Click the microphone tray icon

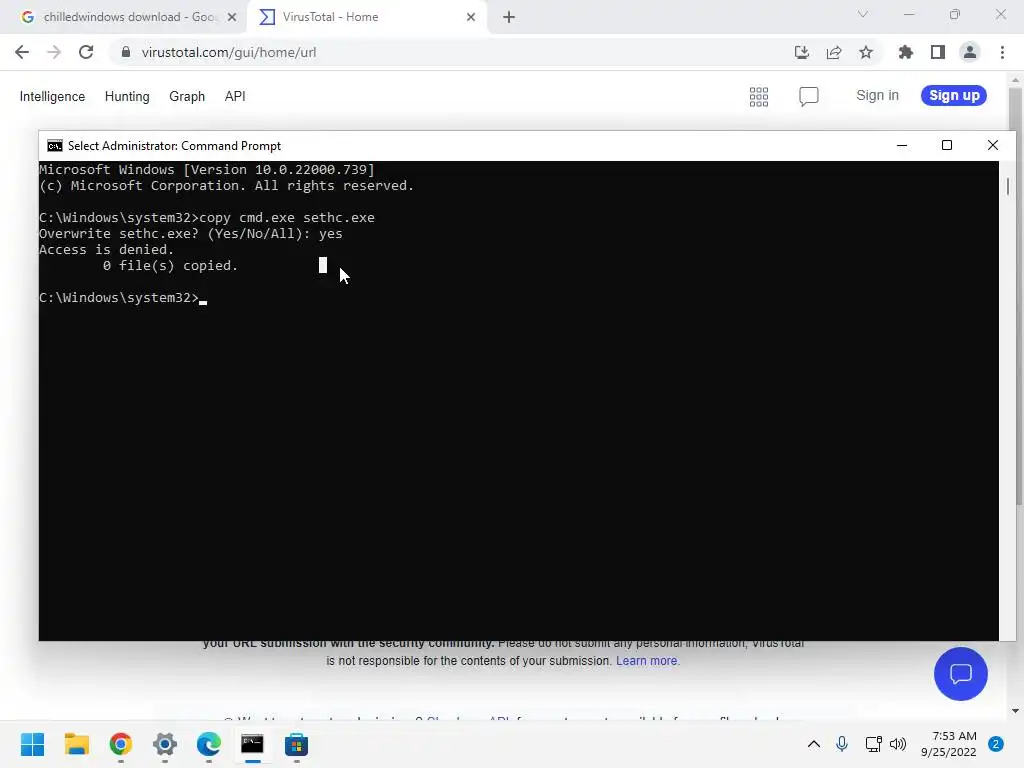[842, 744]
